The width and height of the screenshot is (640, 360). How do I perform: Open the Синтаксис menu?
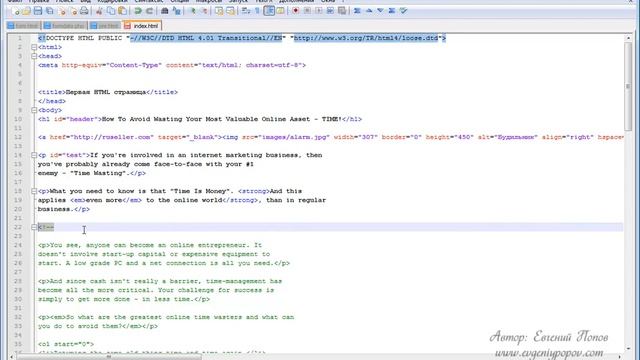[x=149, y=2]
